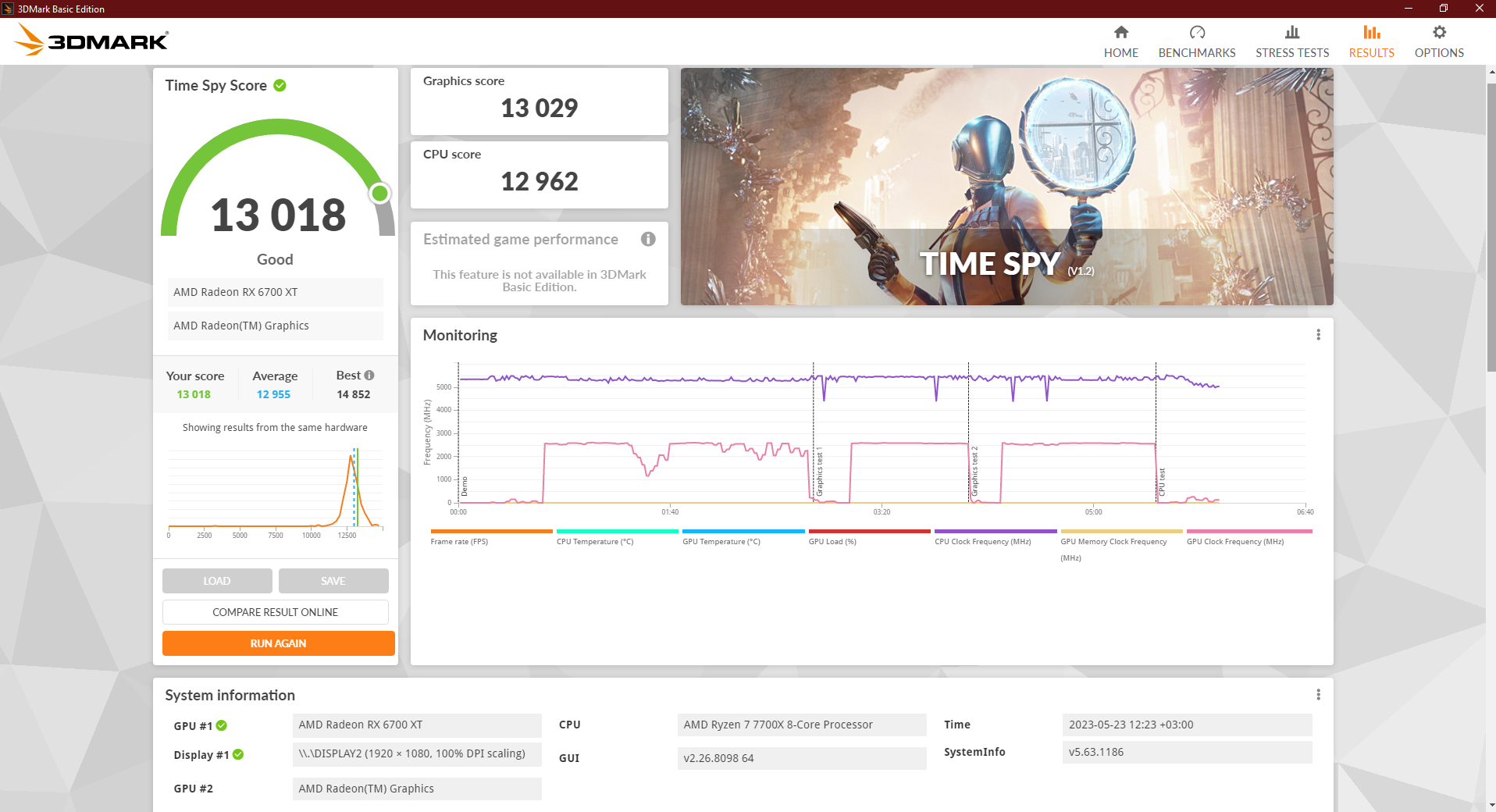Viewport: 1496px width, 812px height.
Task: Click the Monitoring heading
Action: coord(460,335)
